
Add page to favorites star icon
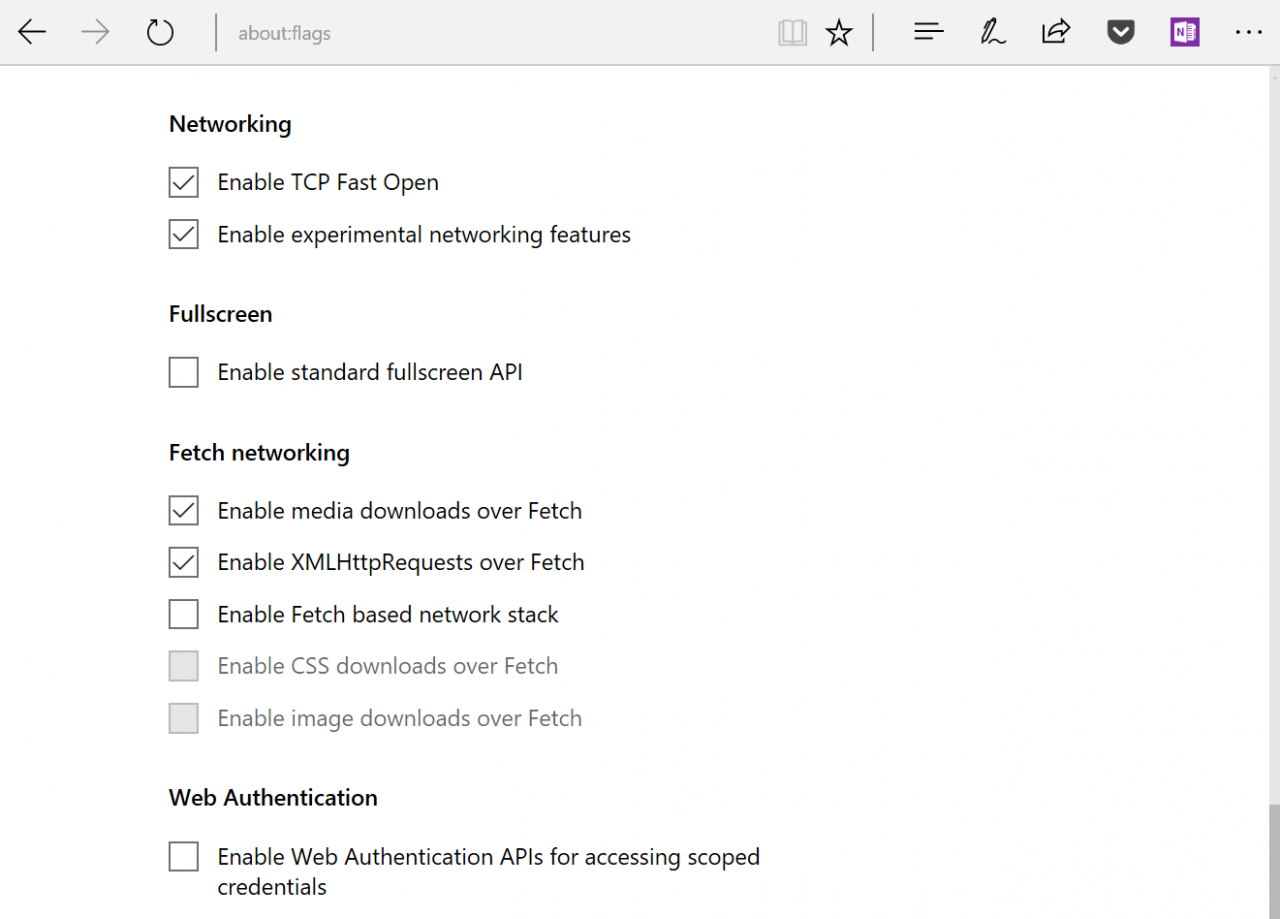[x=839, y=34]
